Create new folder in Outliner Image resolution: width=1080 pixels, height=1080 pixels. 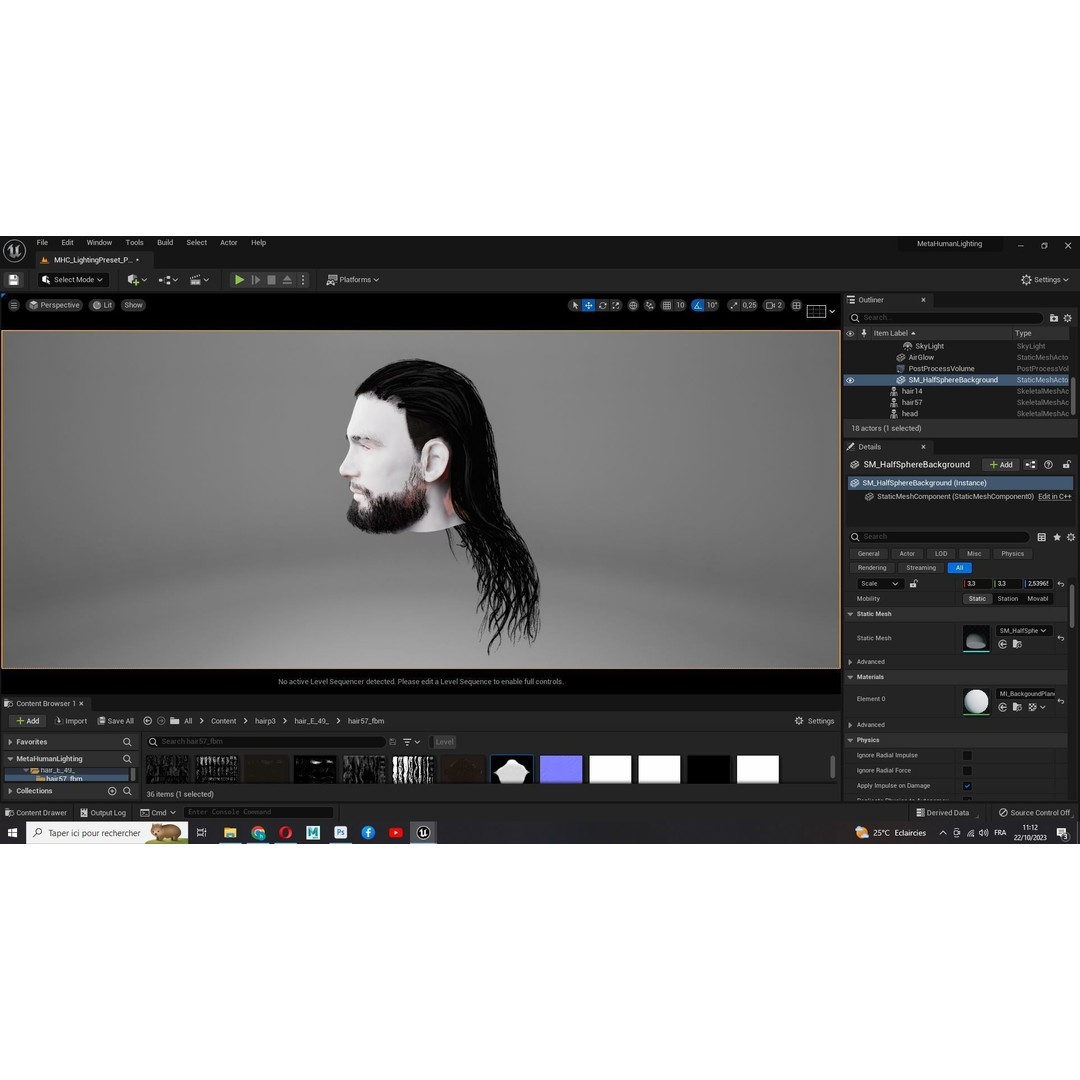(1054, 318)
